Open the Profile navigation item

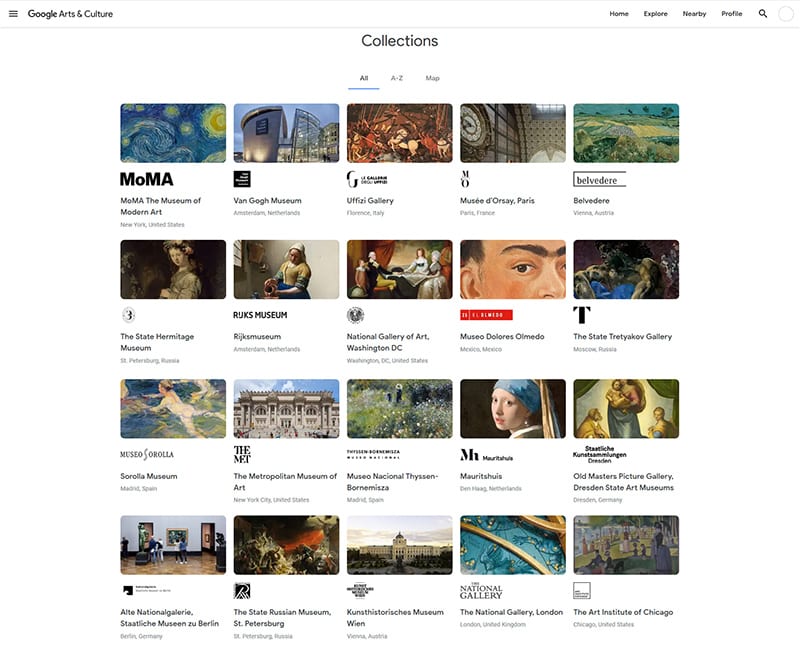pyautogui.click(x=732, y=14)
